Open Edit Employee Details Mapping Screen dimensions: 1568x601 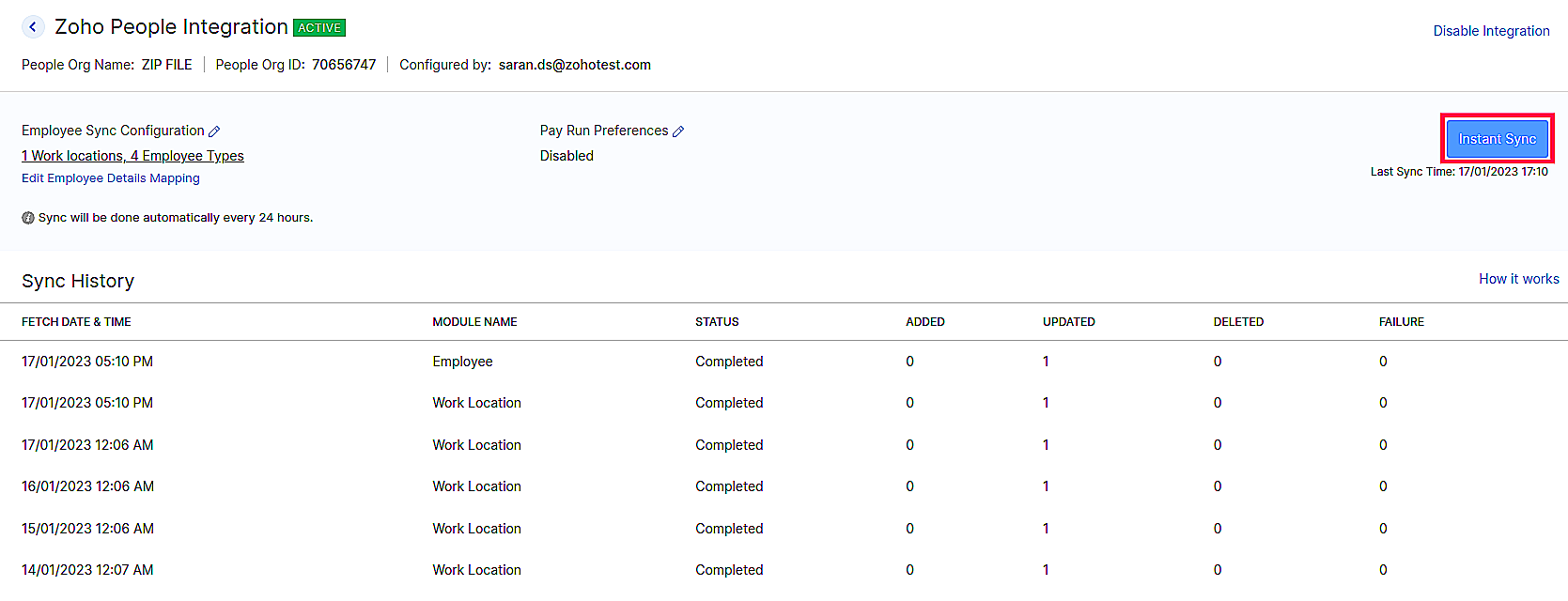tap(111, 178)
